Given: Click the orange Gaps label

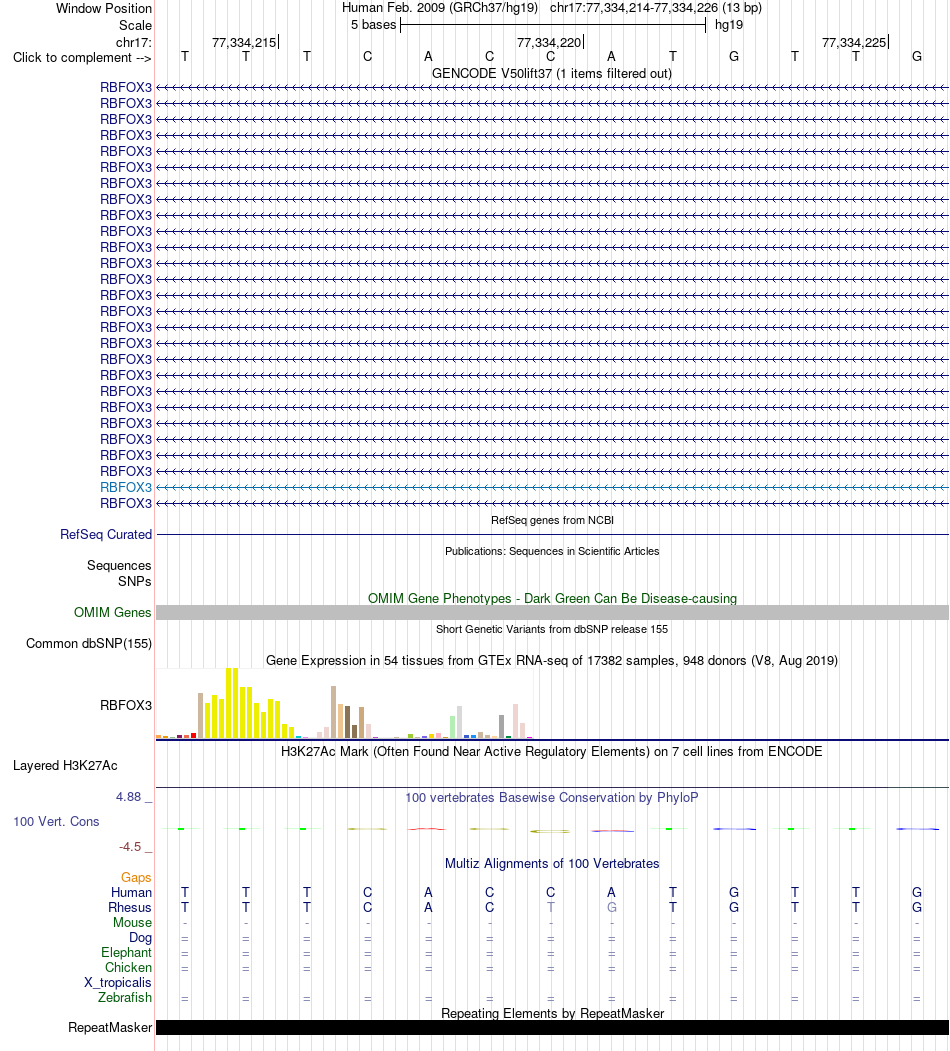Looking at the screenshot, I should click(136, 877).
